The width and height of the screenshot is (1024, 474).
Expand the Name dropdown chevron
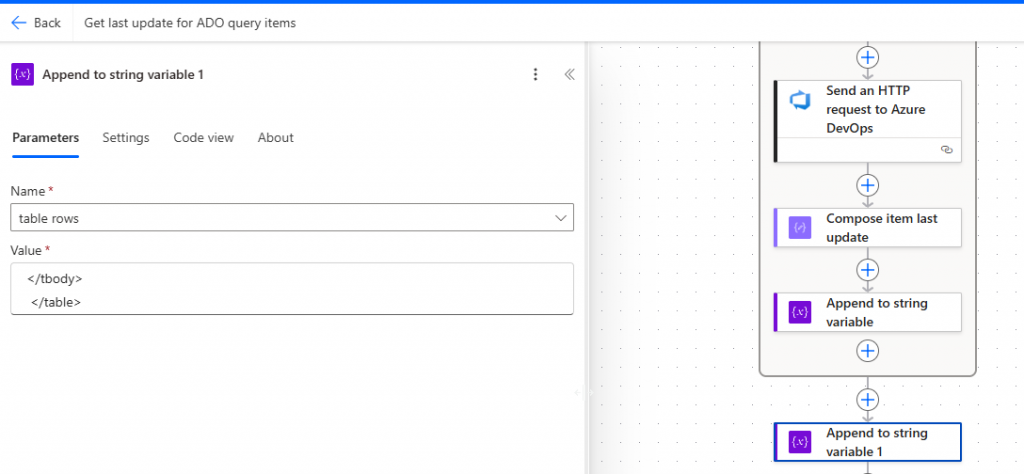560,218
